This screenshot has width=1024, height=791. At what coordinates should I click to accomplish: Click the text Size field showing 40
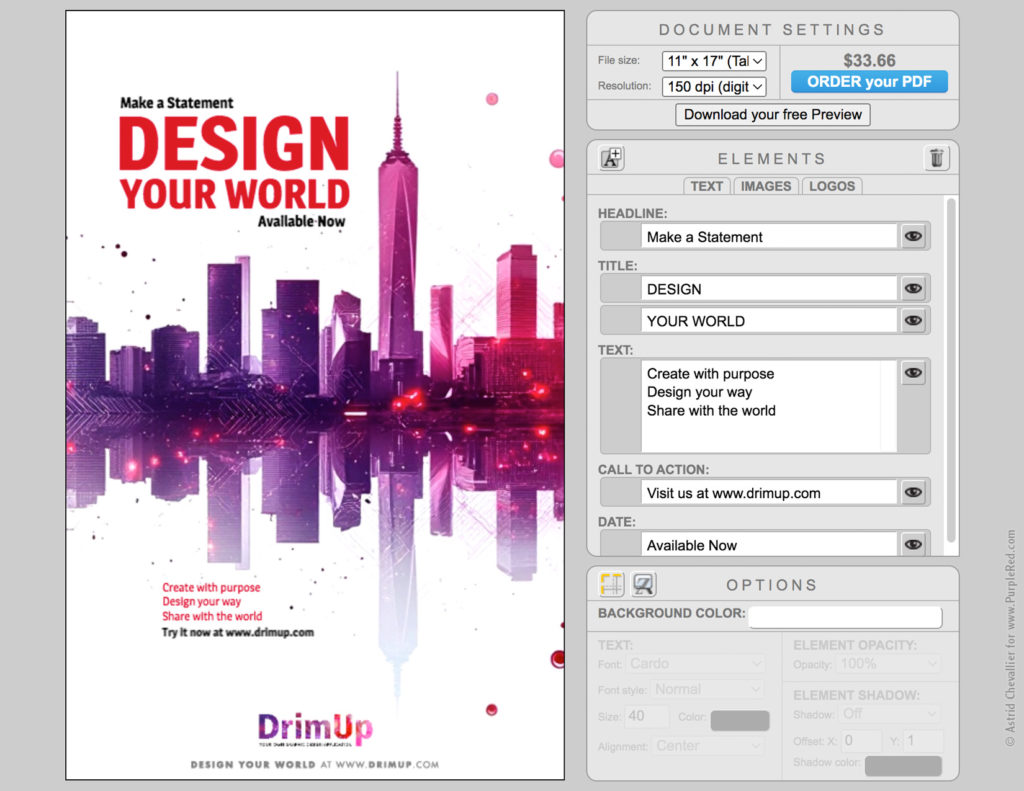tap(647, 716)
